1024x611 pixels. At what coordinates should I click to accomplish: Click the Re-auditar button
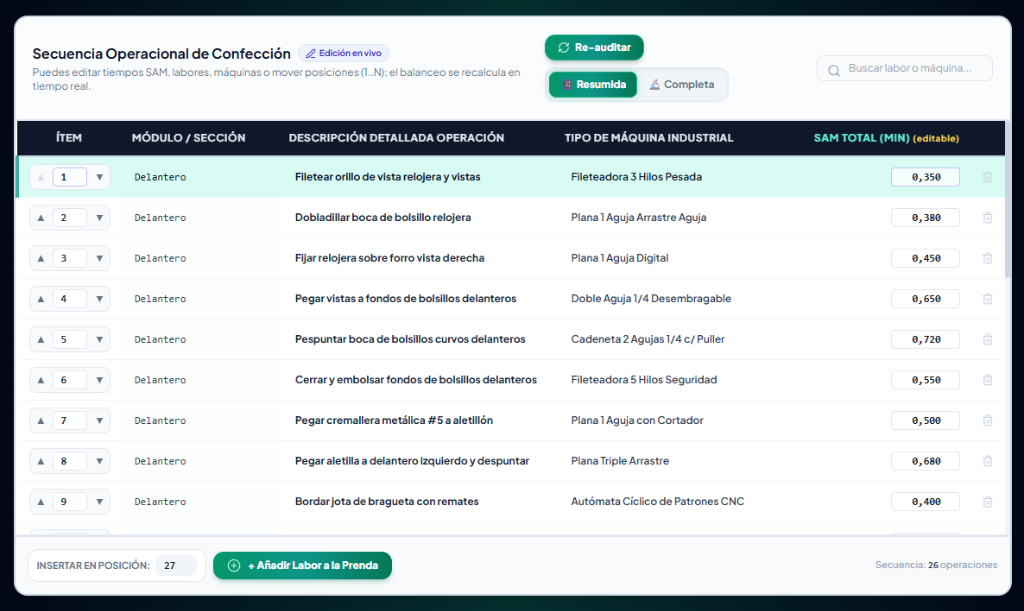click(x=594, y=47)
